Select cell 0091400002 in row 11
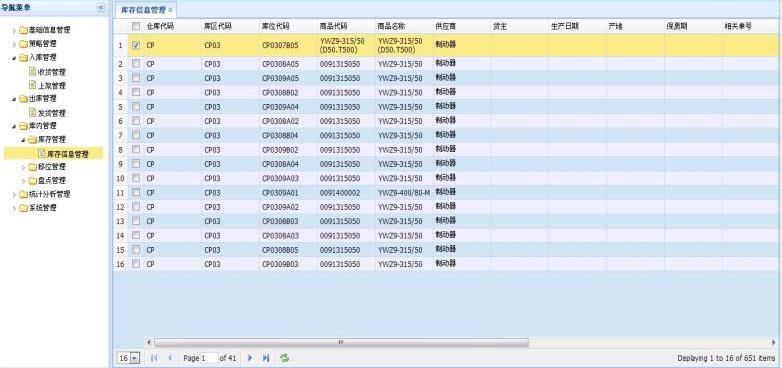Image resolution: width=782 pixels, height=368 pixels. (346, 192)
